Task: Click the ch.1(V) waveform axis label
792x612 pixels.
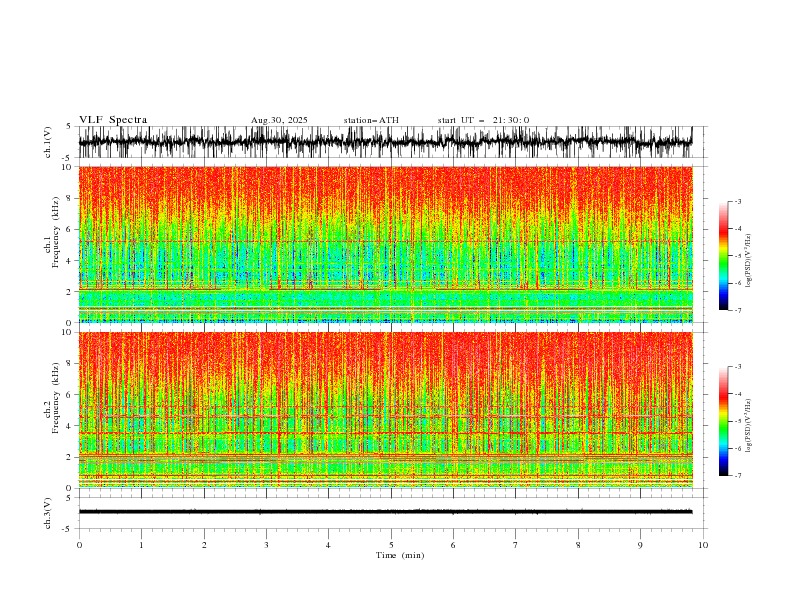Action: pos(48,142)
